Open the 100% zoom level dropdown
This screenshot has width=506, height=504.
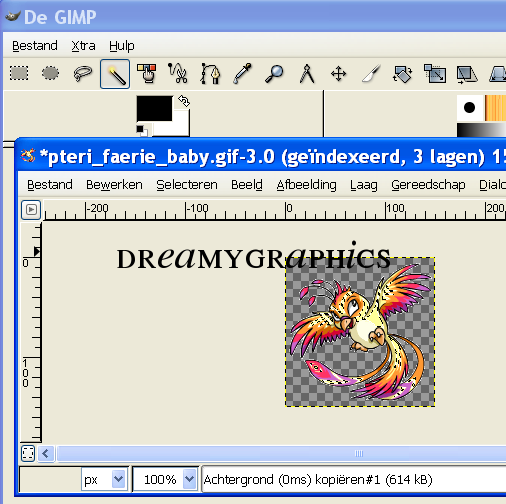189,479
